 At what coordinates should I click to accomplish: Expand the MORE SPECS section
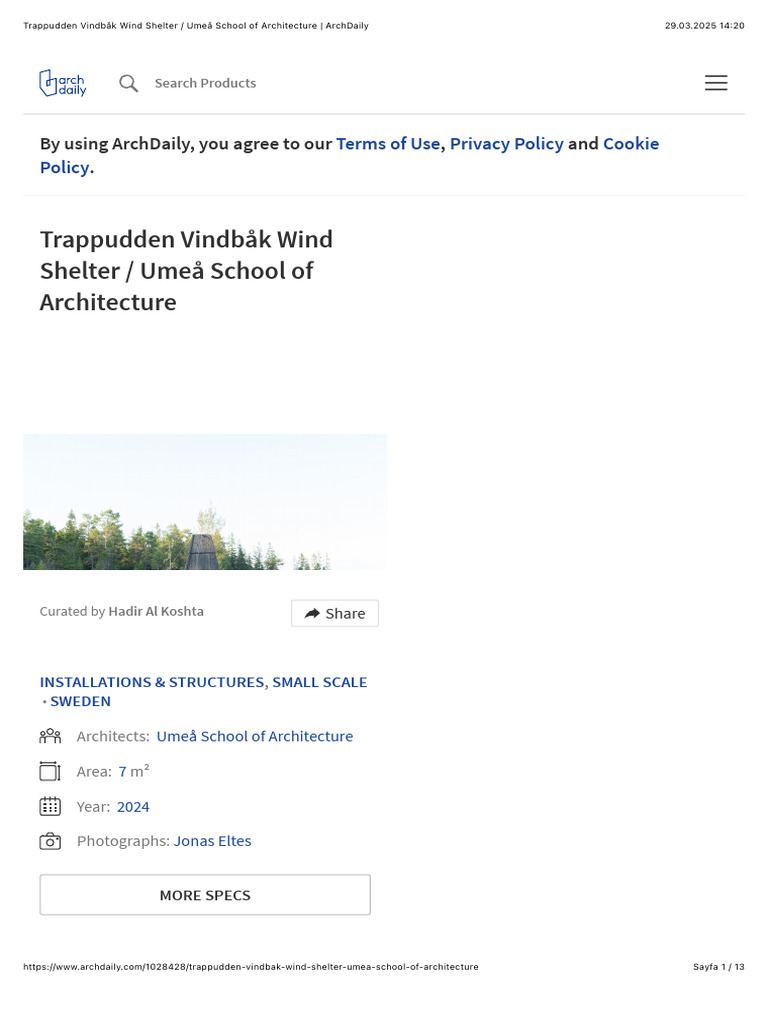[205, 895]
